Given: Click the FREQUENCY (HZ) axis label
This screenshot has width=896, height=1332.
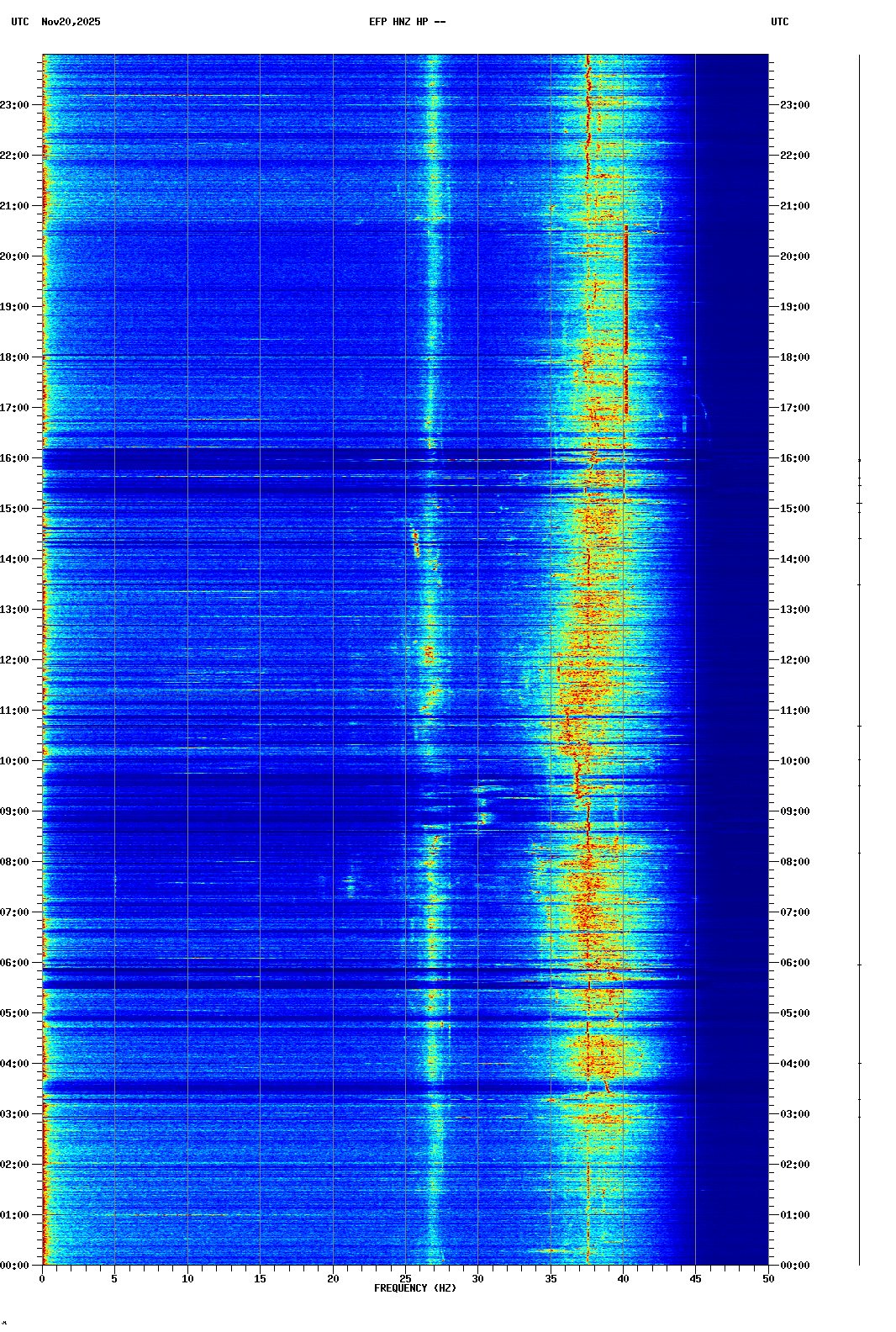Looking at the screenshot, I should point(415,1288).
